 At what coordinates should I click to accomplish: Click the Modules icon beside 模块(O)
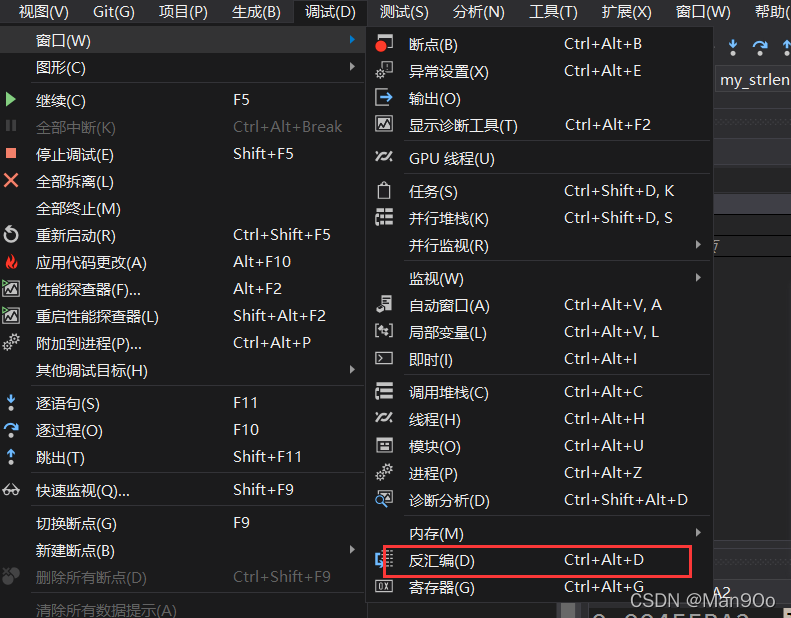(384, 445)
